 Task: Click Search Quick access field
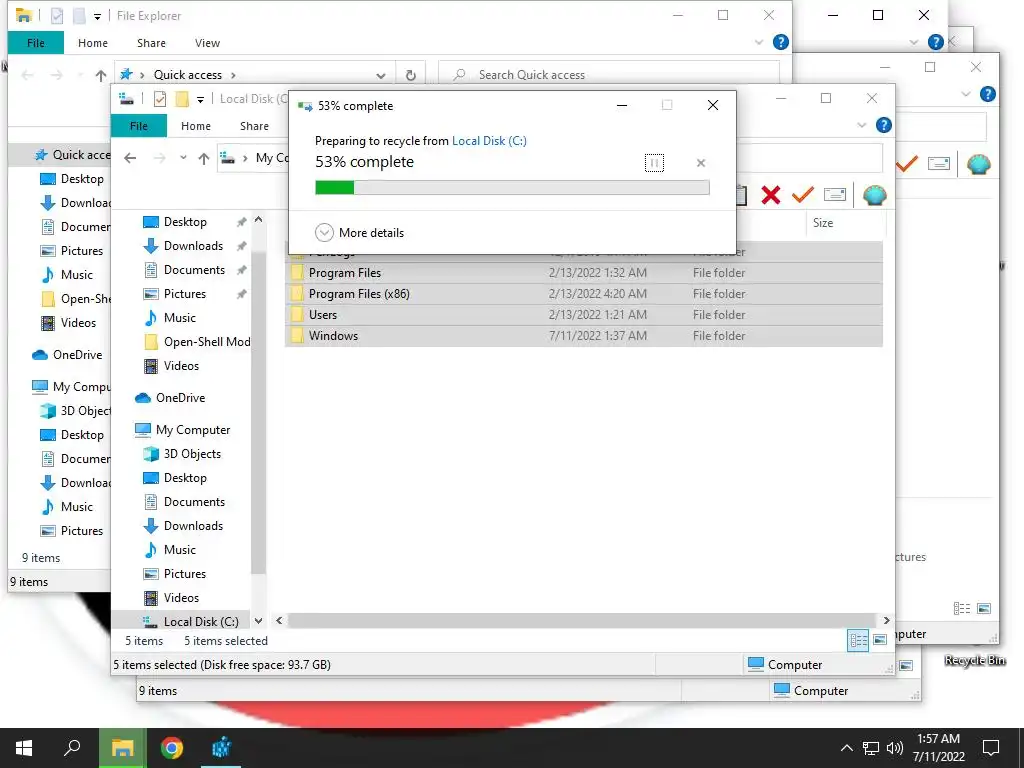[609, 75]
